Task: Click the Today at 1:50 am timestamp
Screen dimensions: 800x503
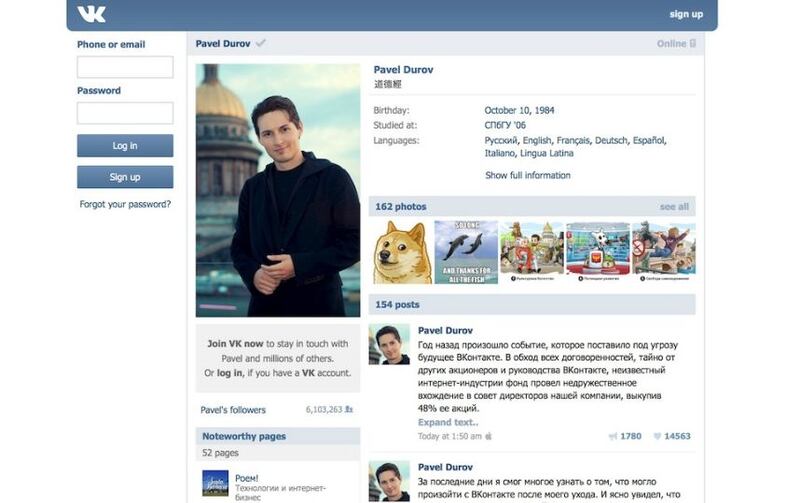Action: tap(449, 436)
